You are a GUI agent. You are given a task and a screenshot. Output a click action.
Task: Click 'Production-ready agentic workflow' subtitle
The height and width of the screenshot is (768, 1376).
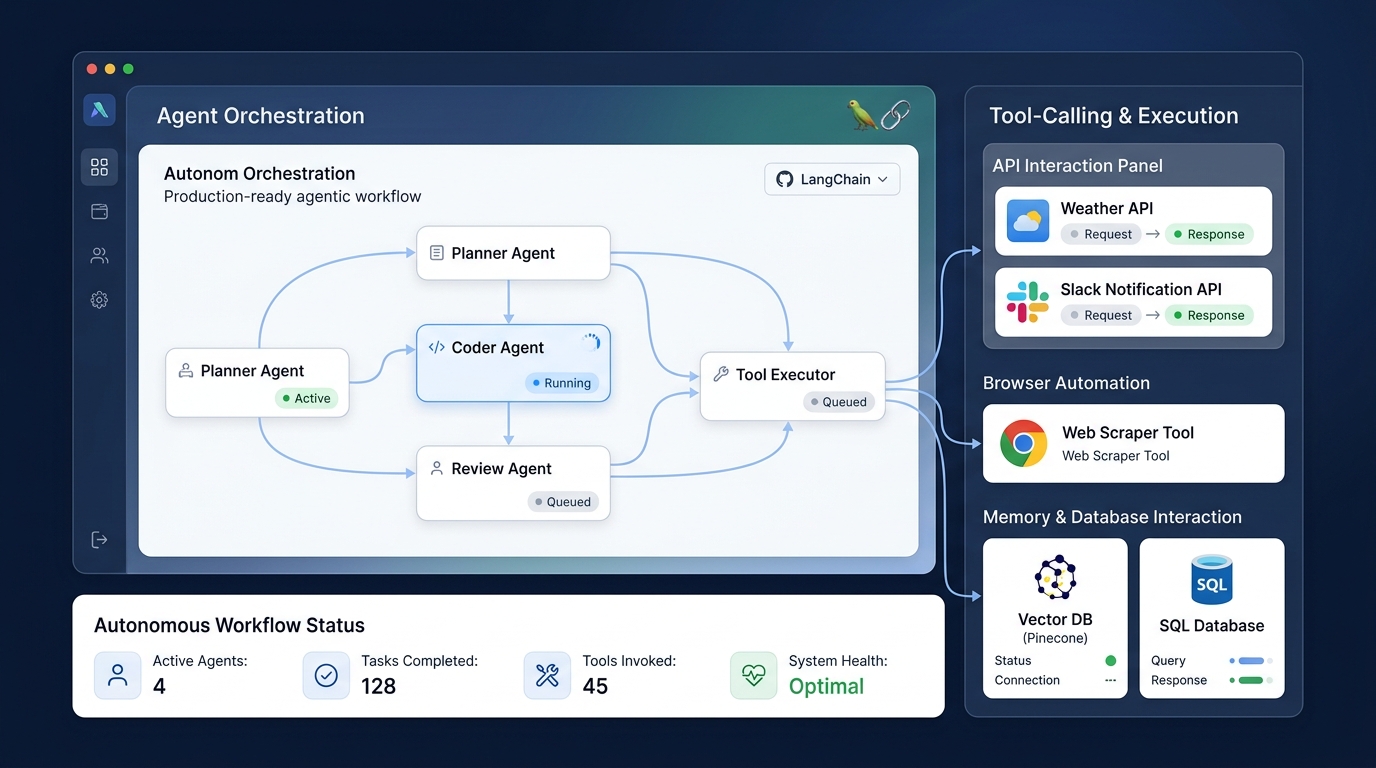point(292,197)
